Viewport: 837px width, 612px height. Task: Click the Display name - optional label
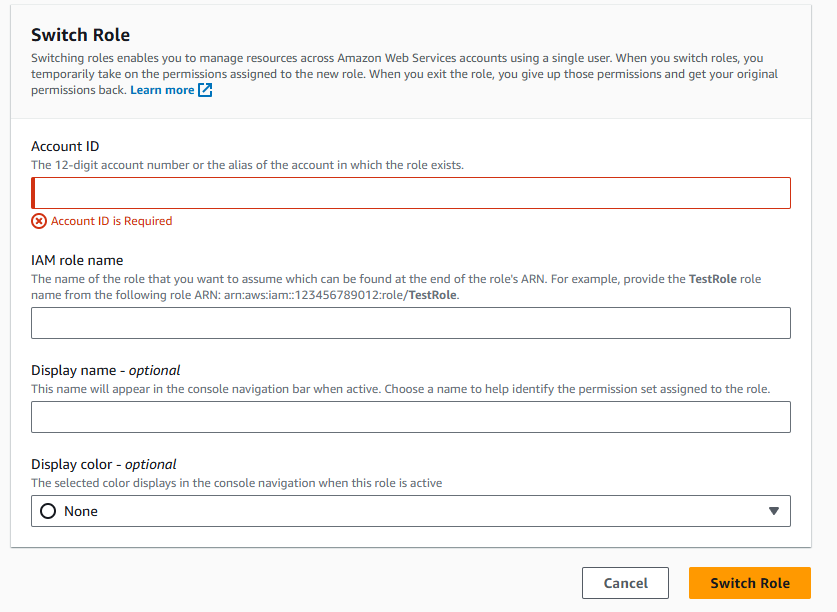(106, 370)
